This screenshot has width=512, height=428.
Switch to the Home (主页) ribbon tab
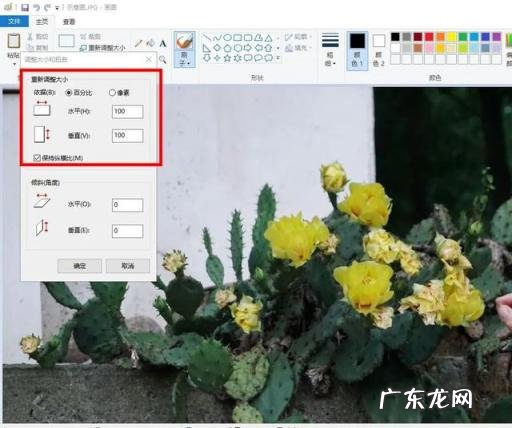coord(42,22)
